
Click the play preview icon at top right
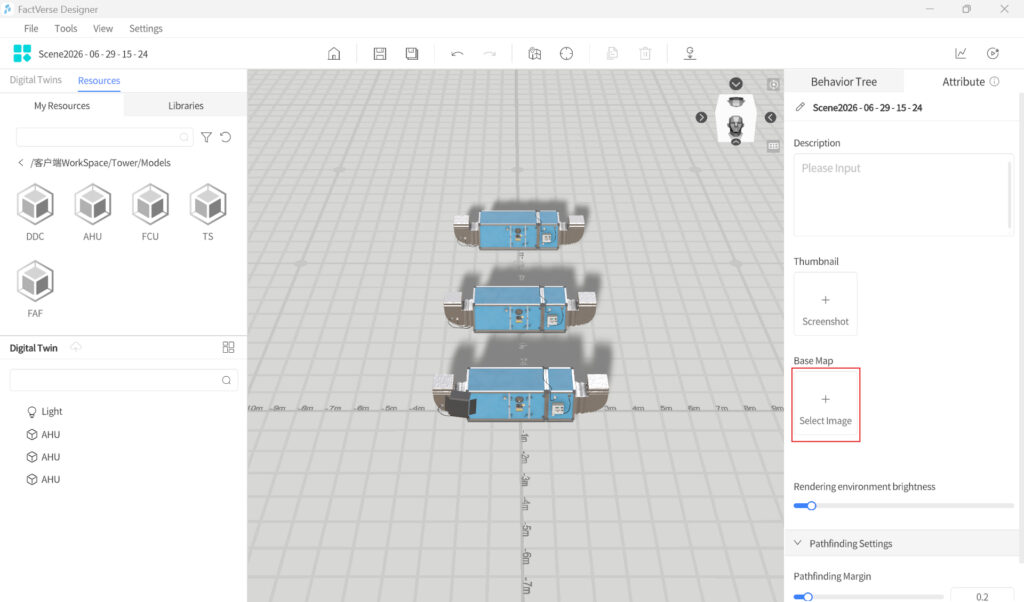coord(993,54)
